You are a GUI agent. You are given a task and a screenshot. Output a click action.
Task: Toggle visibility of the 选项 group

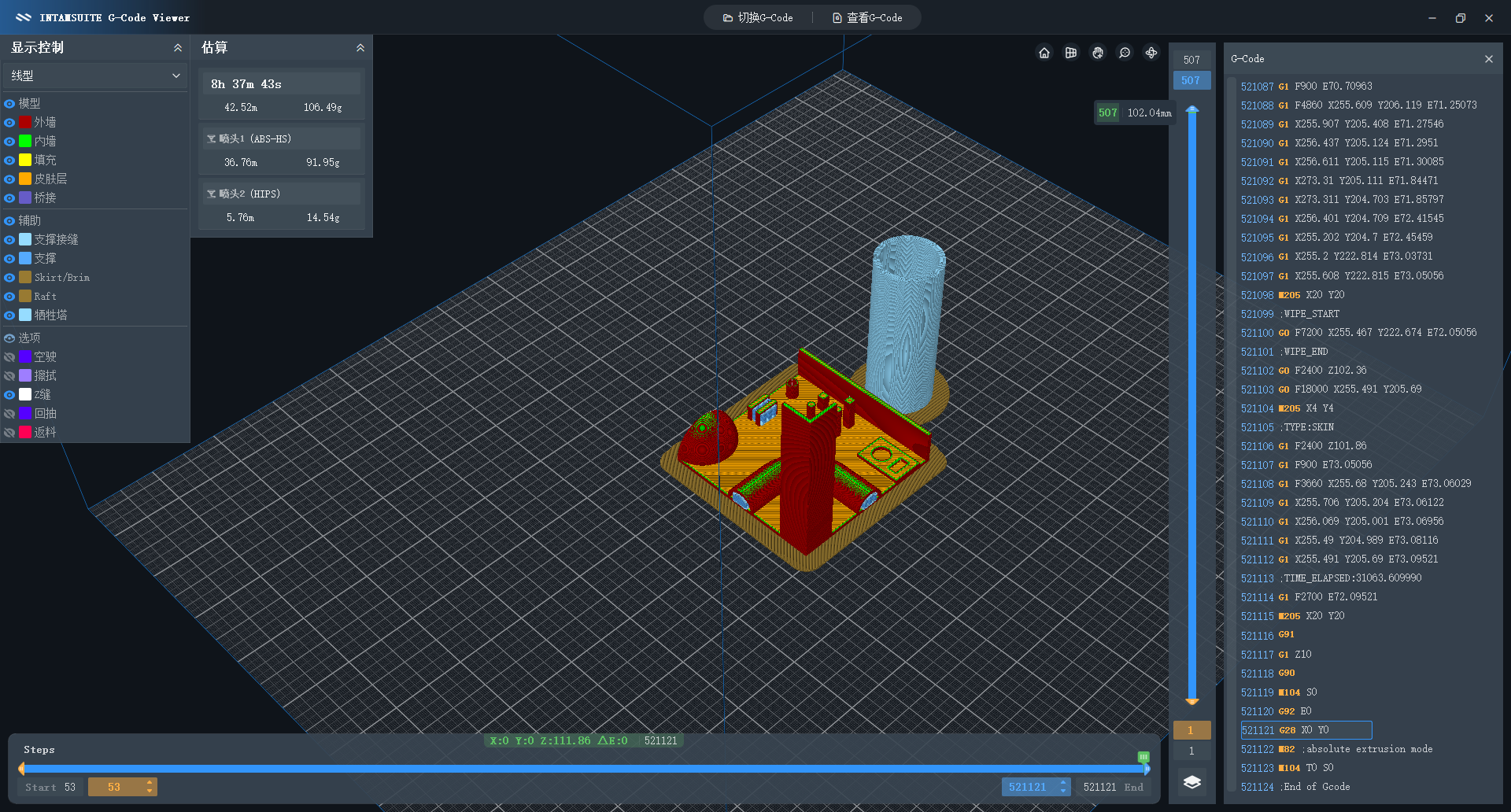click(x=9, y=338)
